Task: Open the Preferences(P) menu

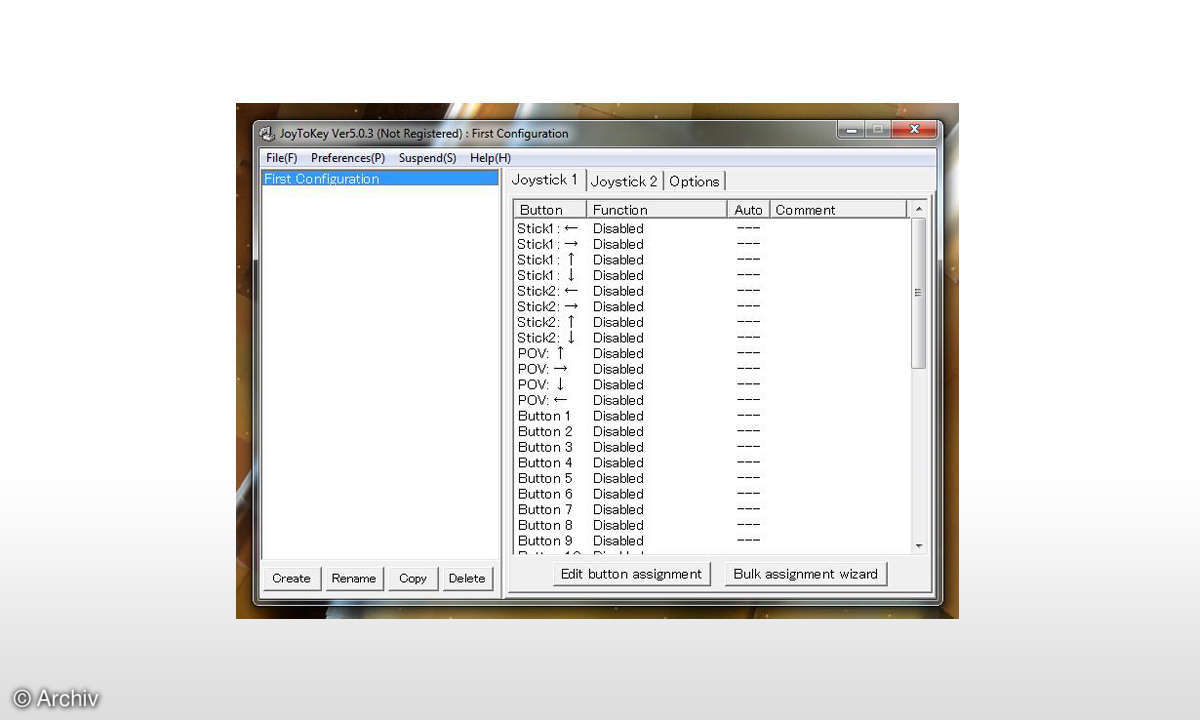Action: point(348,158)
